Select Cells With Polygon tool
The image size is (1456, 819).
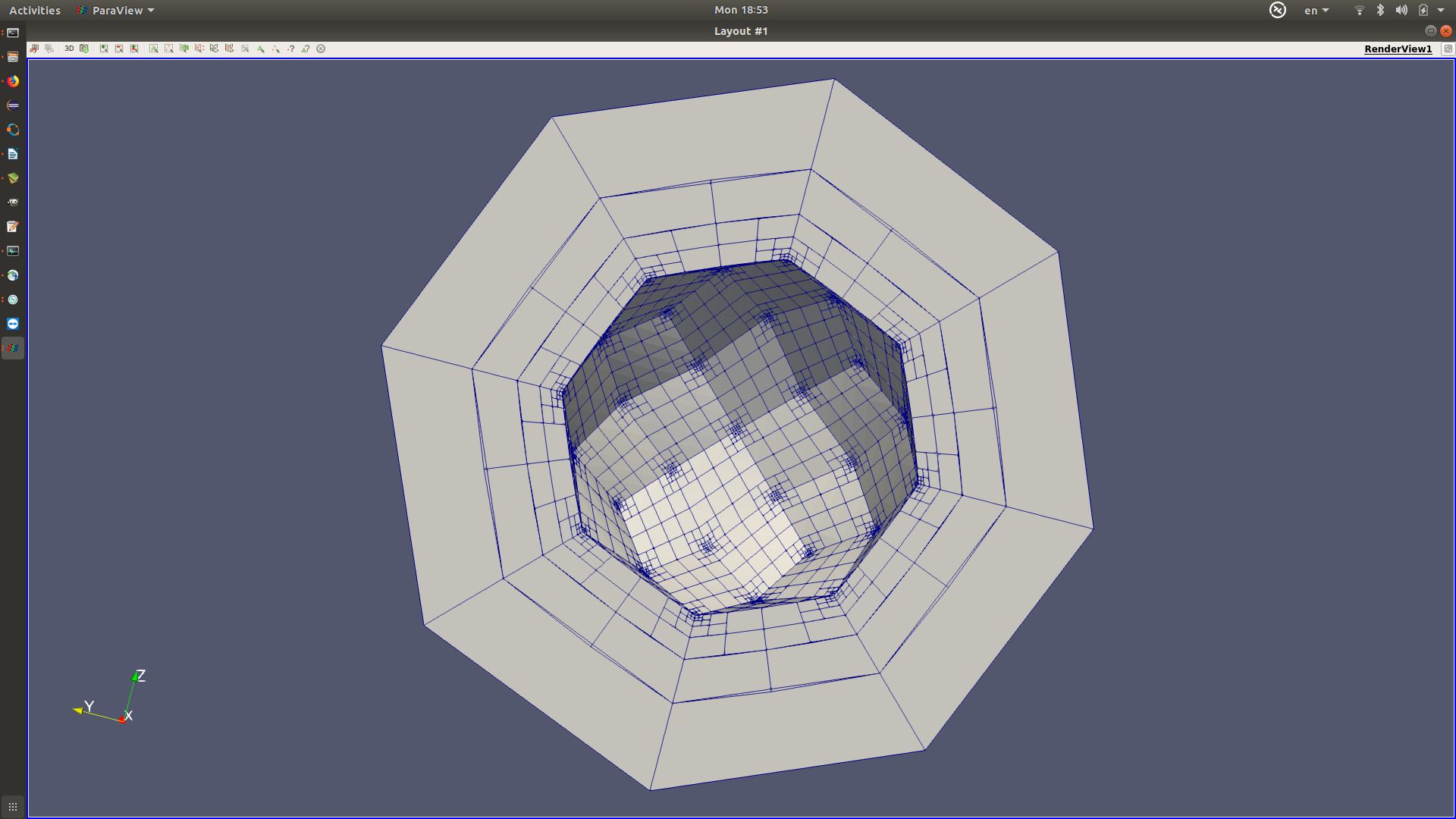pyautogui.click(x=215, y=49)
